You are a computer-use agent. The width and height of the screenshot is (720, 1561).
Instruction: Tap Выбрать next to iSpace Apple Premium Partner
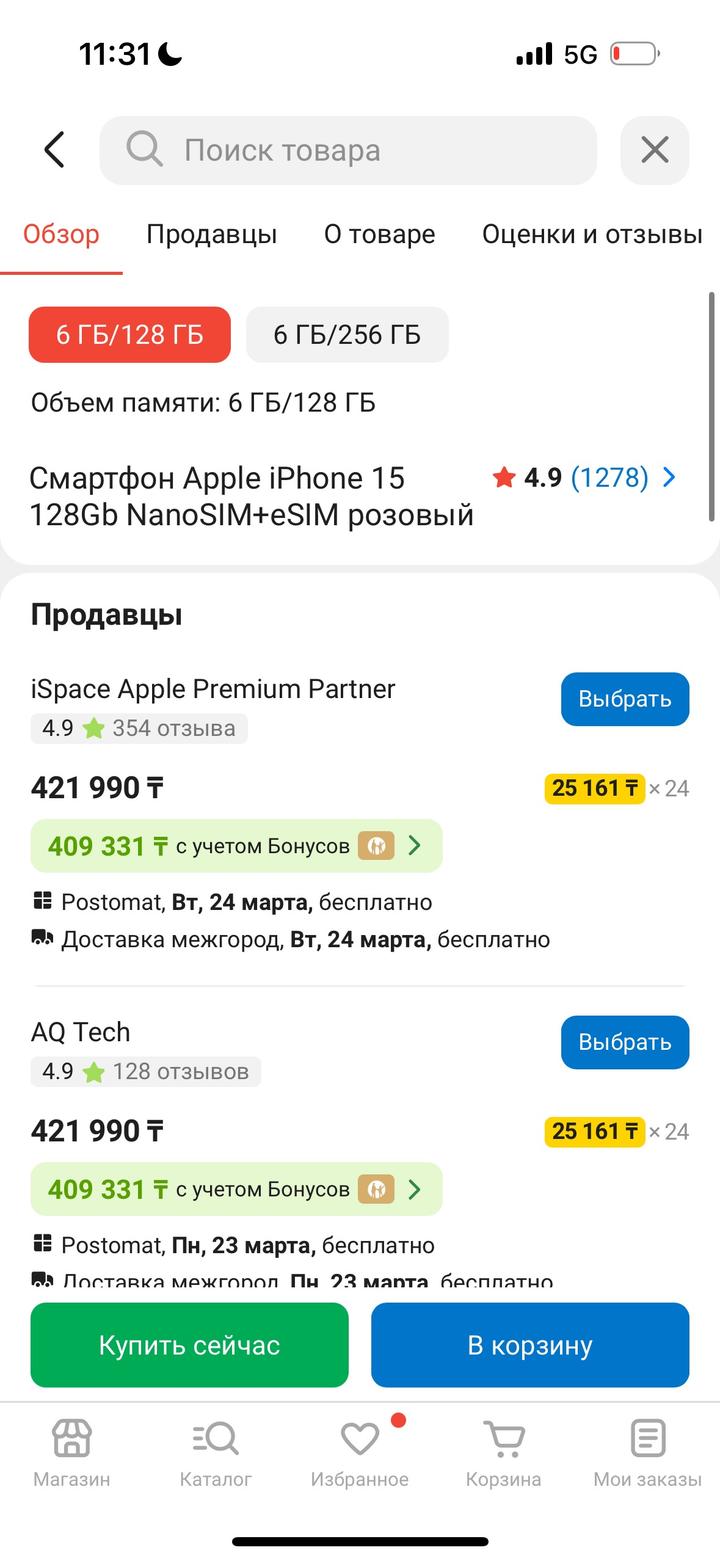point(624,698)
